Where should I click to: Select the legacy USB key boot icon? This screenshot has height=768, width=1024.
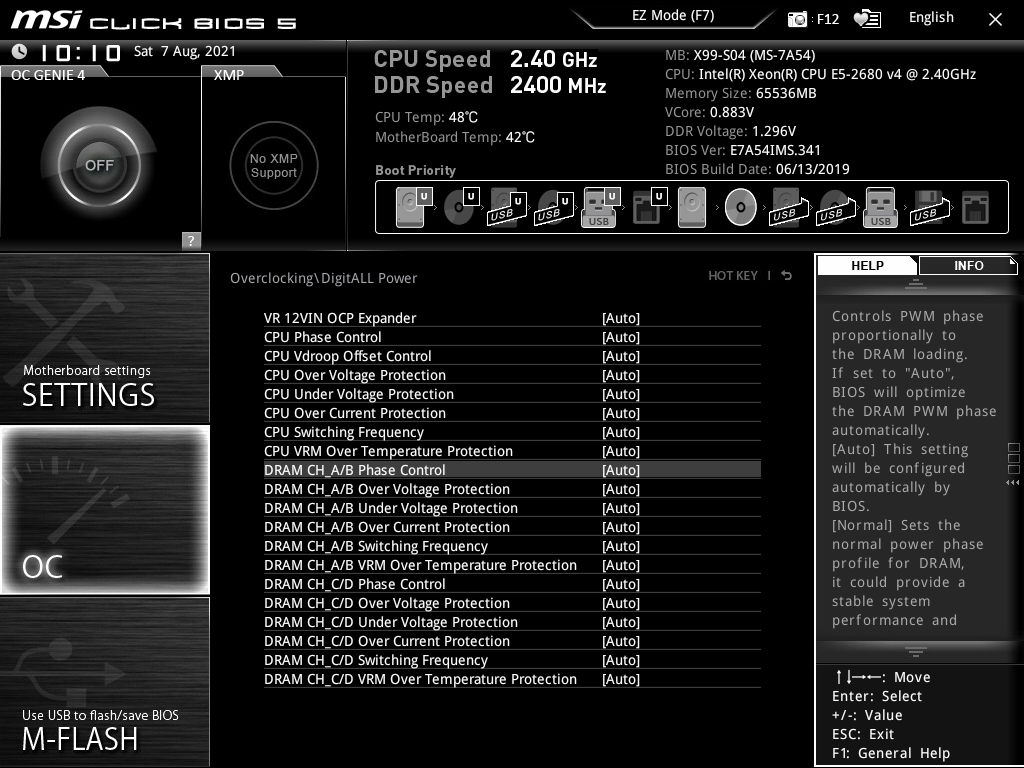point(880,208)
